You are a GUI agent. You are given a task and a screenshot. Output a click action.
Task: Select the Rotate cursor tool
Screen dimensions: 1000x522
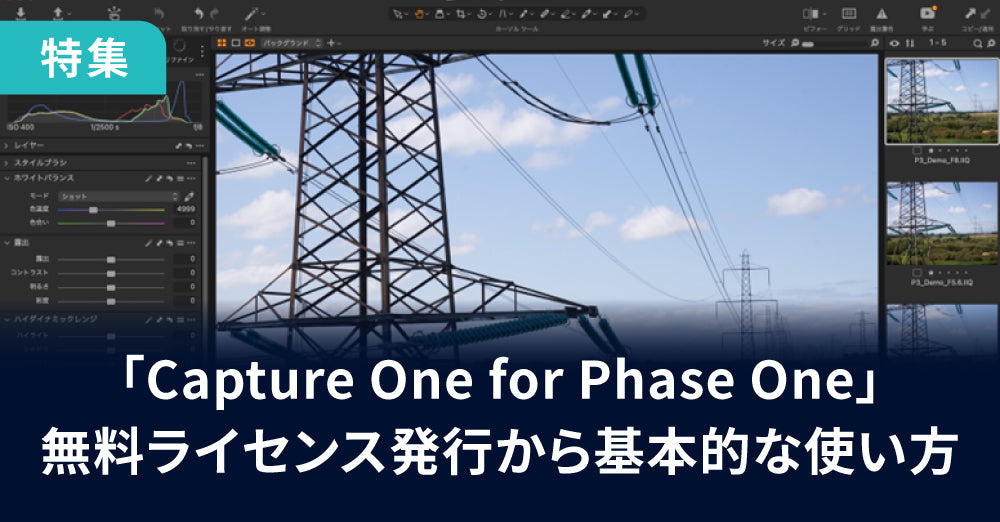[x=482, y=14]
